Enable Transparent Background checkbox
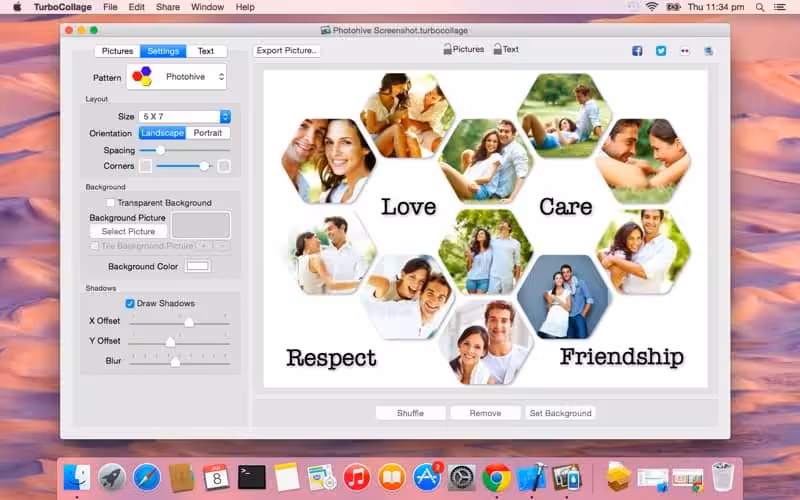This screenshot has width=800, height=500. click(x=110, y=203)
